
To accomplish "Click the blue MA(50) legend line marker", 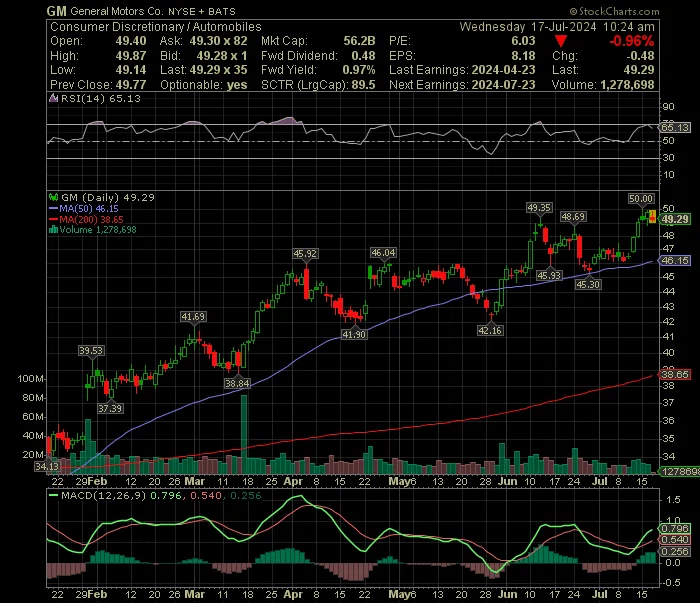I will pos(54,208).
